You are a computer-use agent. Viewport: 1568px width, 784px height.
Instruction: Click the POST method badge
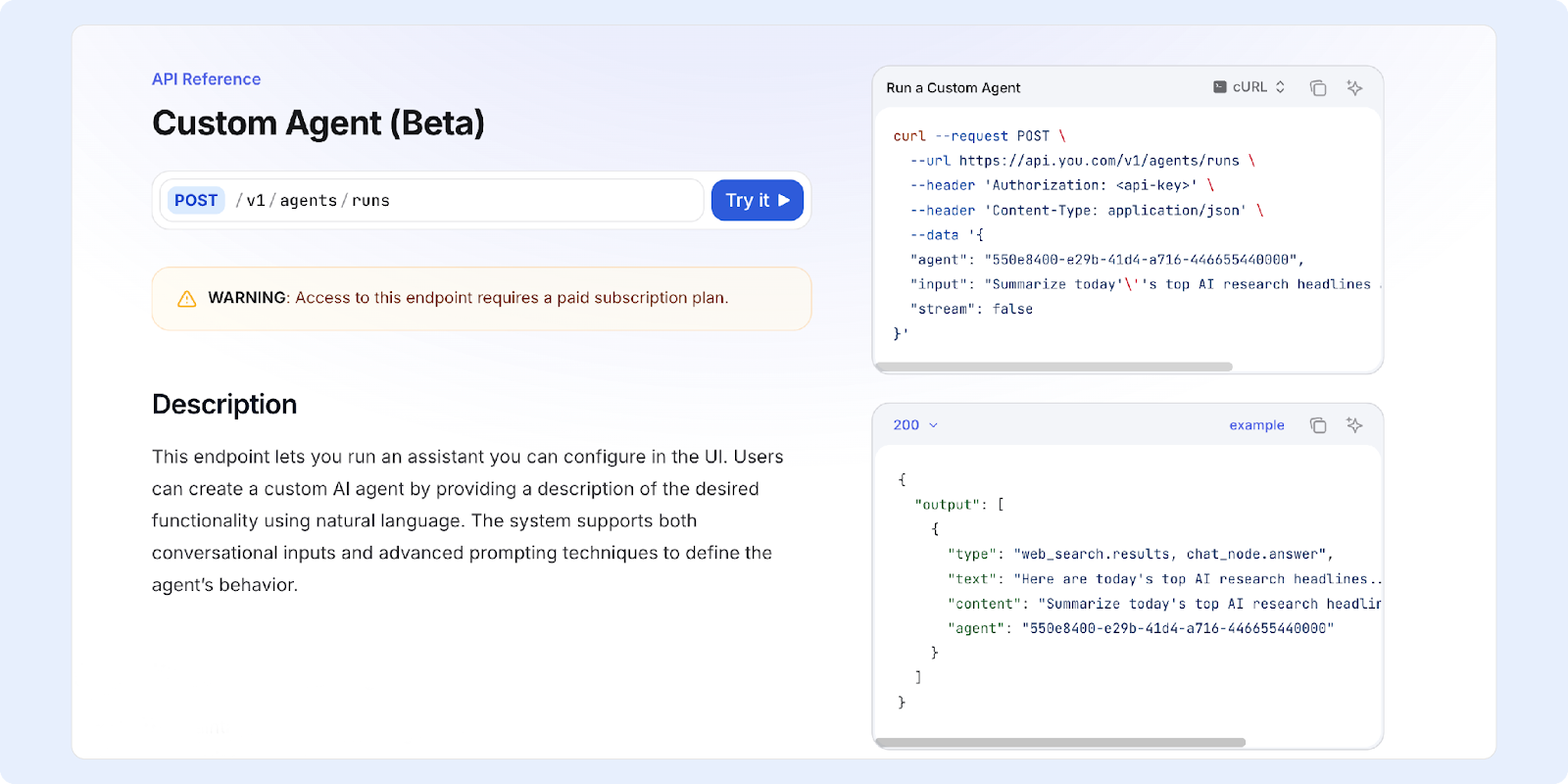(196, 200)
